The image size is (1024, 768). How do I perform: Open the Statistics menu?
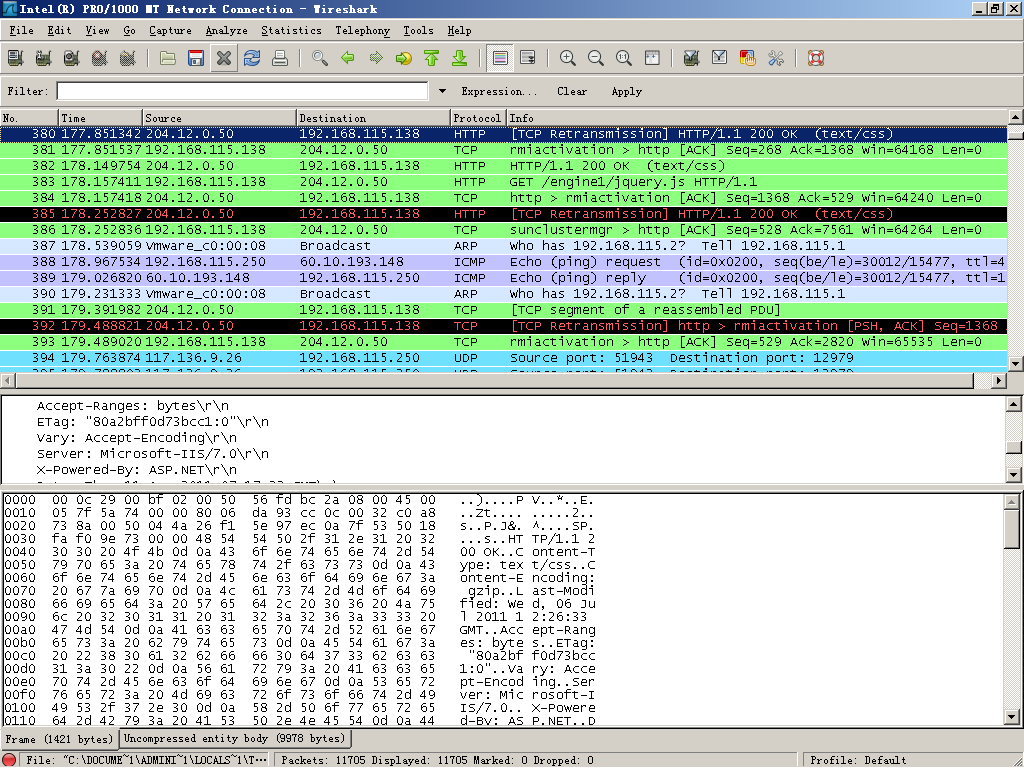[291, 31]
